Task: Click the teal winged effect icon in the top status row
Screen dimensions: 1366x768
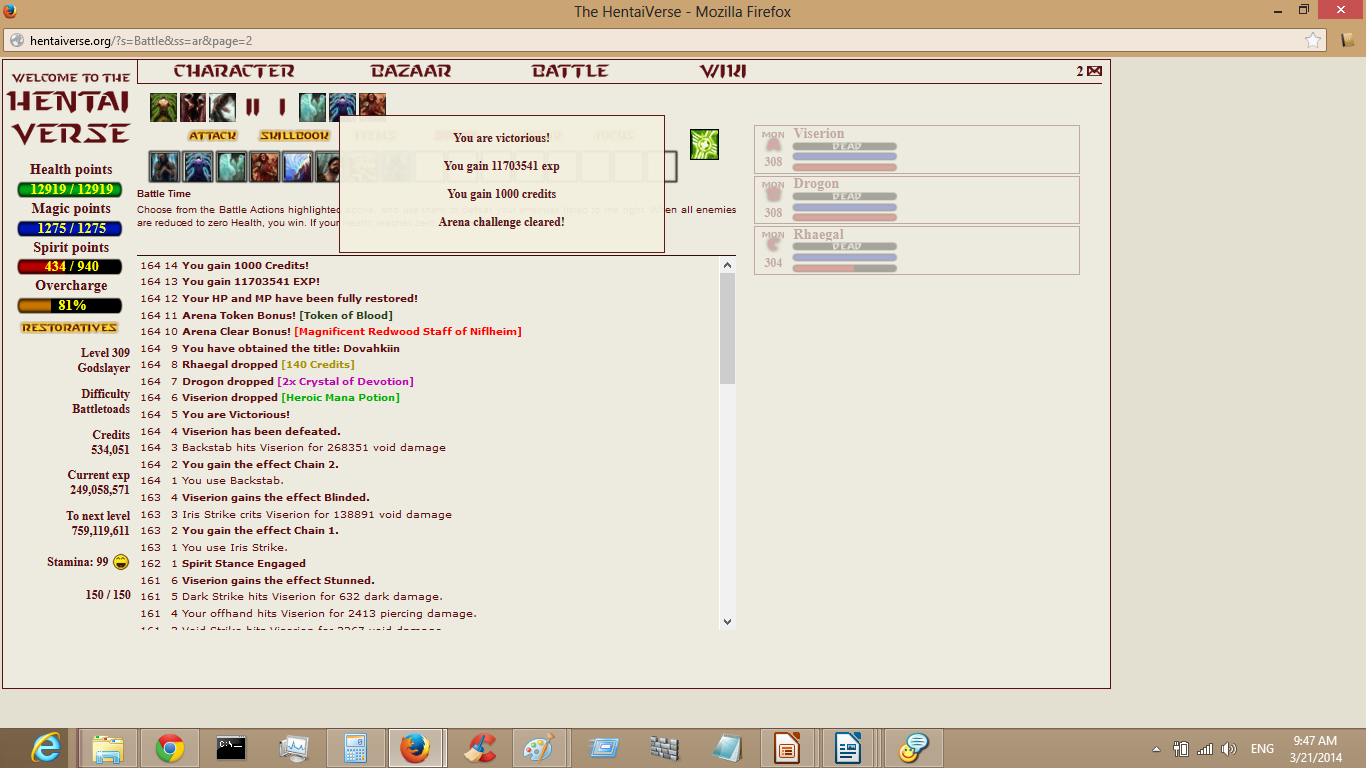Action: click(x=313, y=106)
